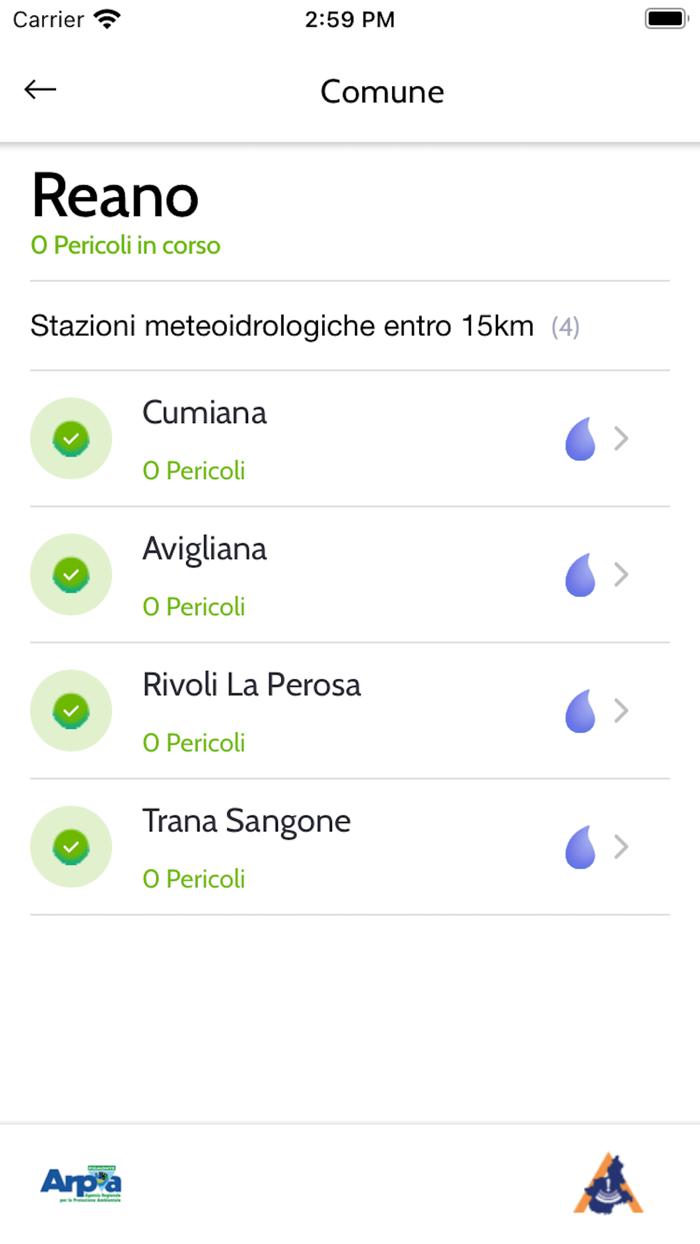This screenshot has width=700, height=1244.
Task: Tap the green checkmark beside Trana Sangone
Action: pyautogui.click(x=71, y=847)
